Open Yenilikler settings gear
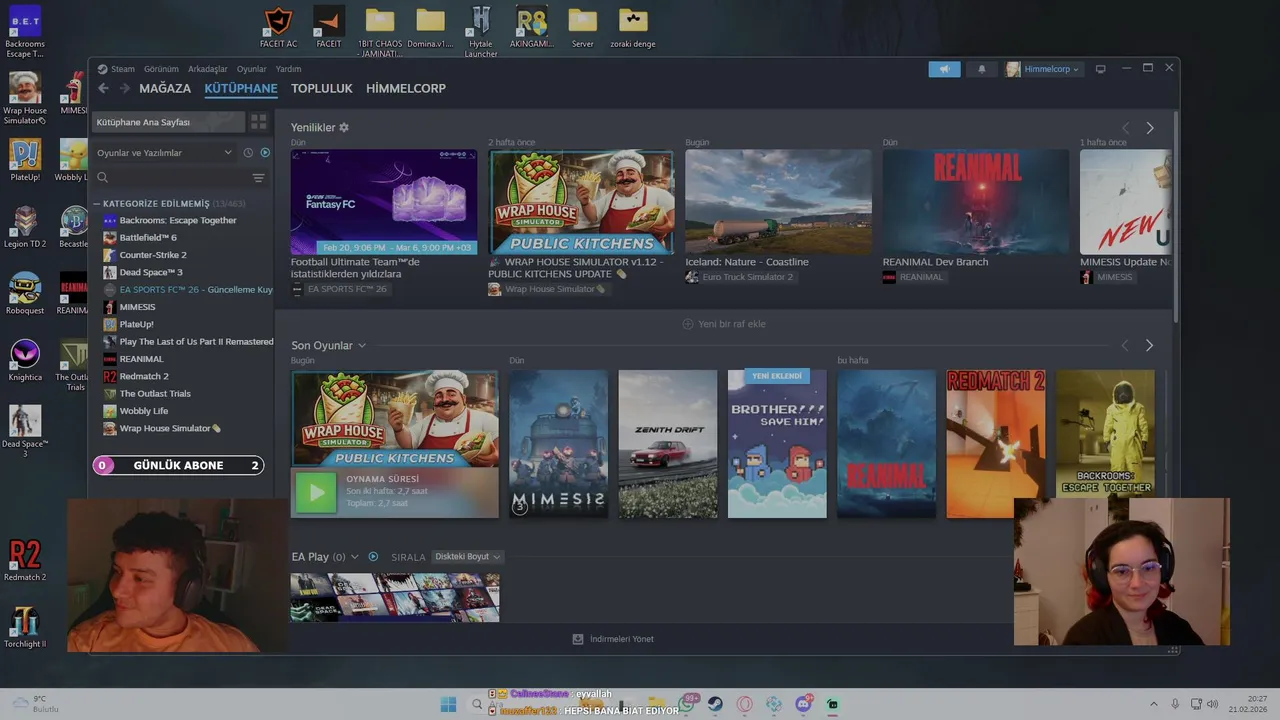This screenshot has width=1280, height=720. 344,127
